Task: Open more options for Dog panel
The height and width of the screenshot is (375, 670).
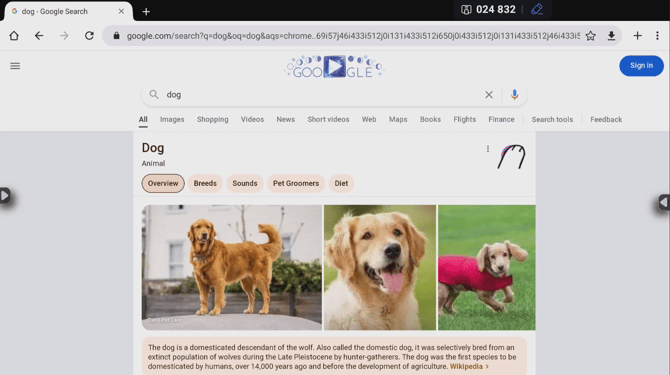Action: [x=488, y=149]
